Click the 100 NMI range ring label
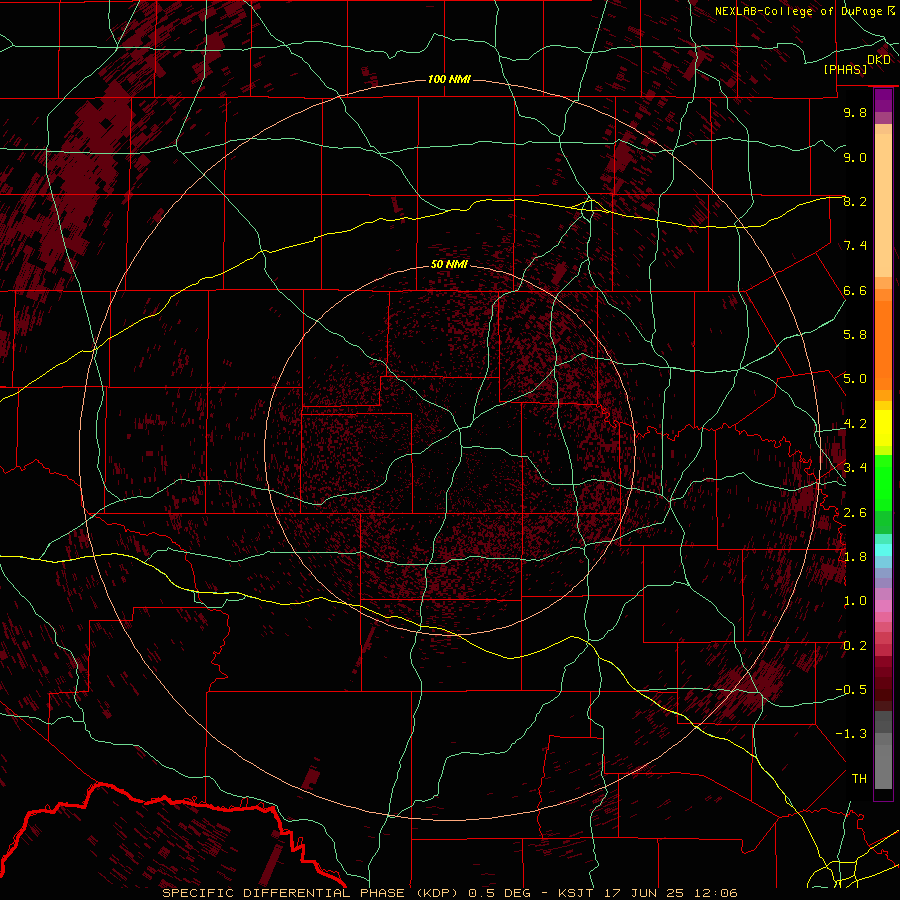The width and height of the screenshot is (900, 900). [x=449, y=79]
